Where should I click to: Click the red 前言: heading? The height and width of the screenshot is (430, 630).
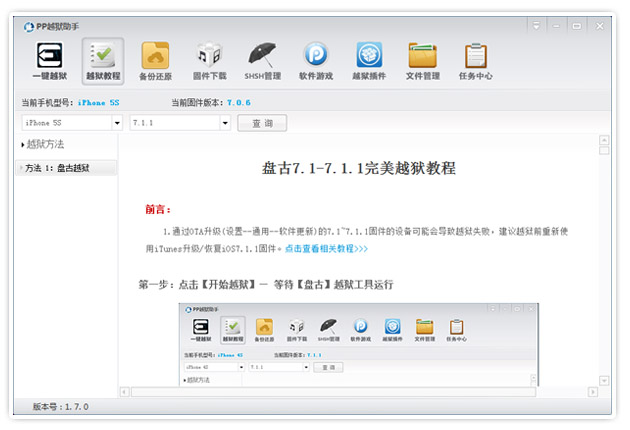coord(158,209)
